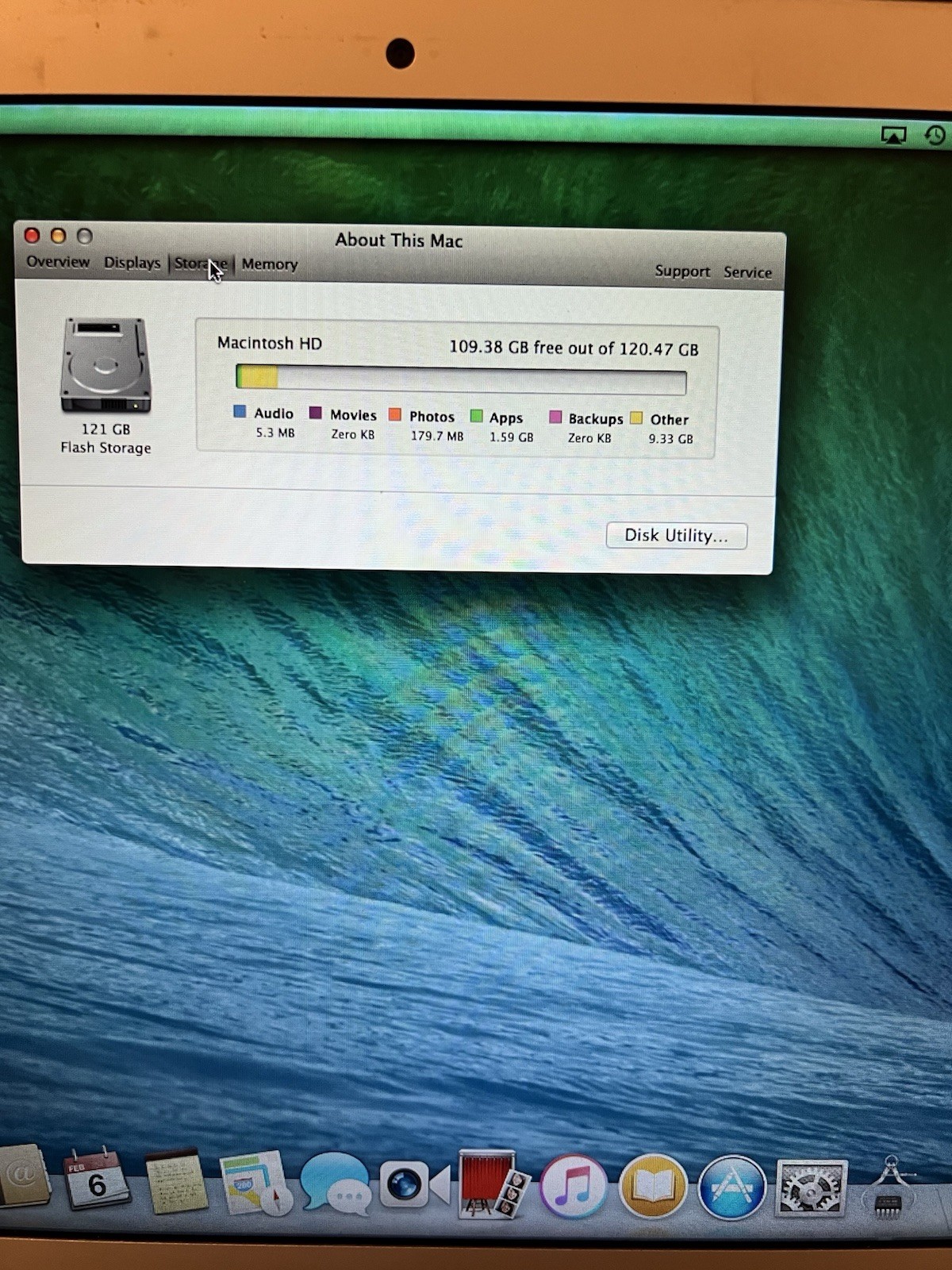952x1270 pixels.
Task: Click the 'Audio' label showing 5.3 MB
Action: (x=274, y=413)
